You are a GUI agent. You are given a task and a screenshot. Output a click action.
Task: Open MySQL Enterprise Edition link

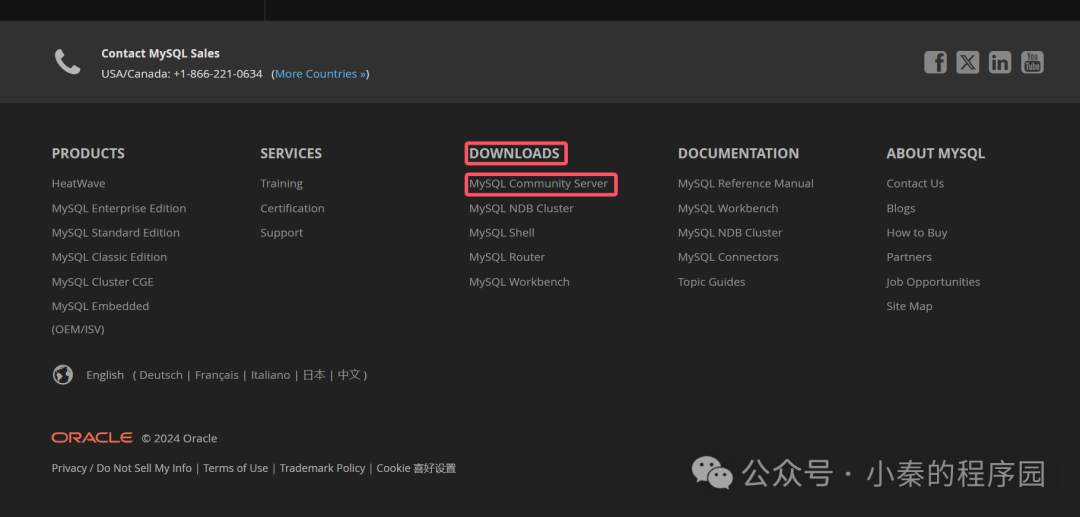click(118, 208)
